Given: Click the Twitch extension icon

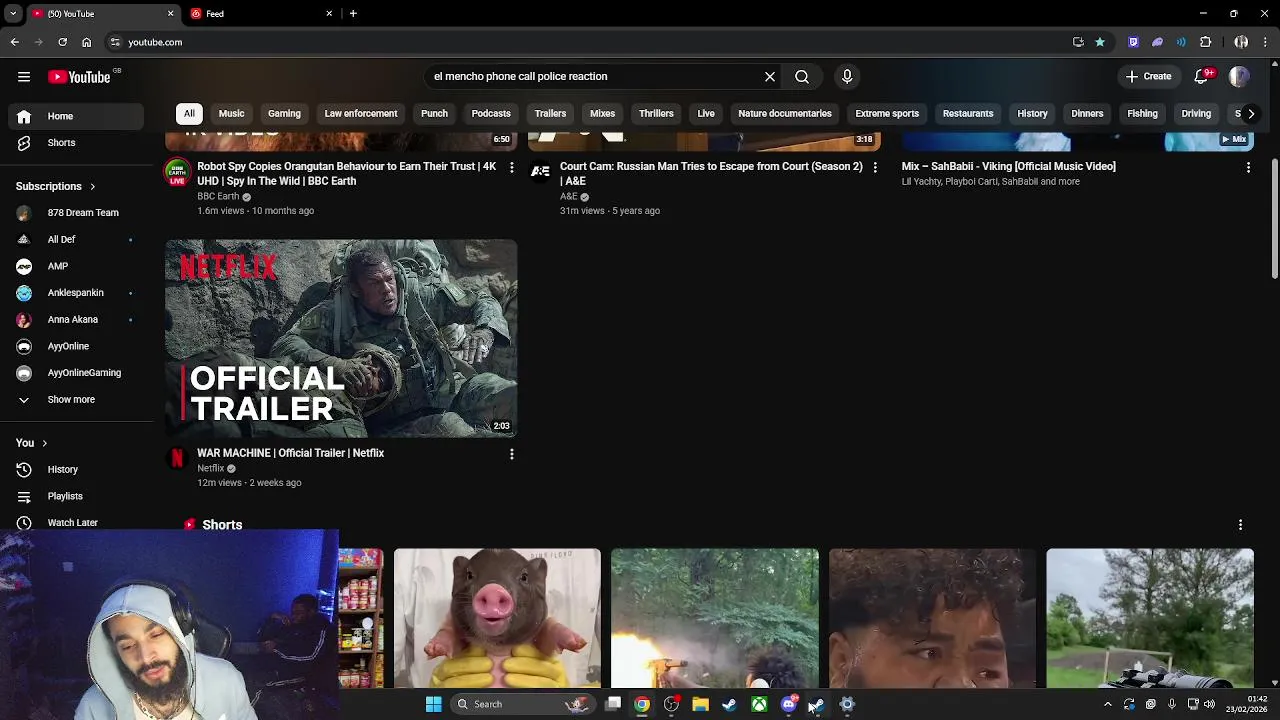Looking at the screenshot, I should tap(1133, 42).
